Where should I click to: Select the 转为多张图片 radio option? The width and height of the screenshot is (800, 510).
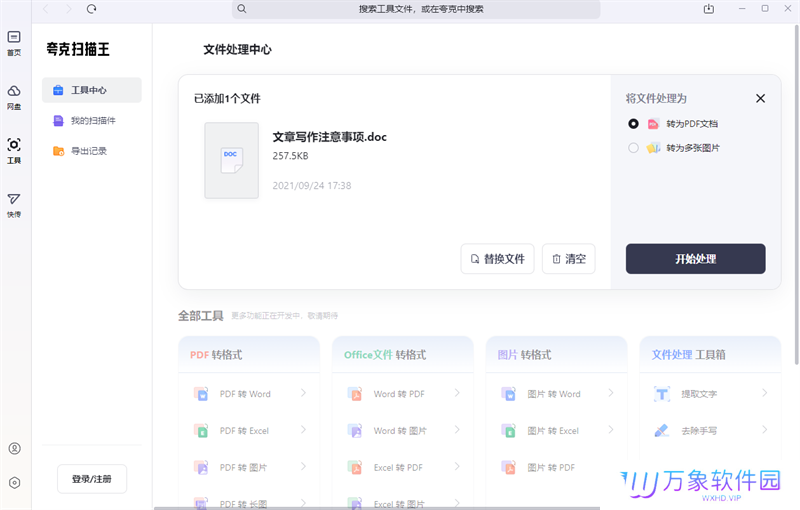(633, 148)
